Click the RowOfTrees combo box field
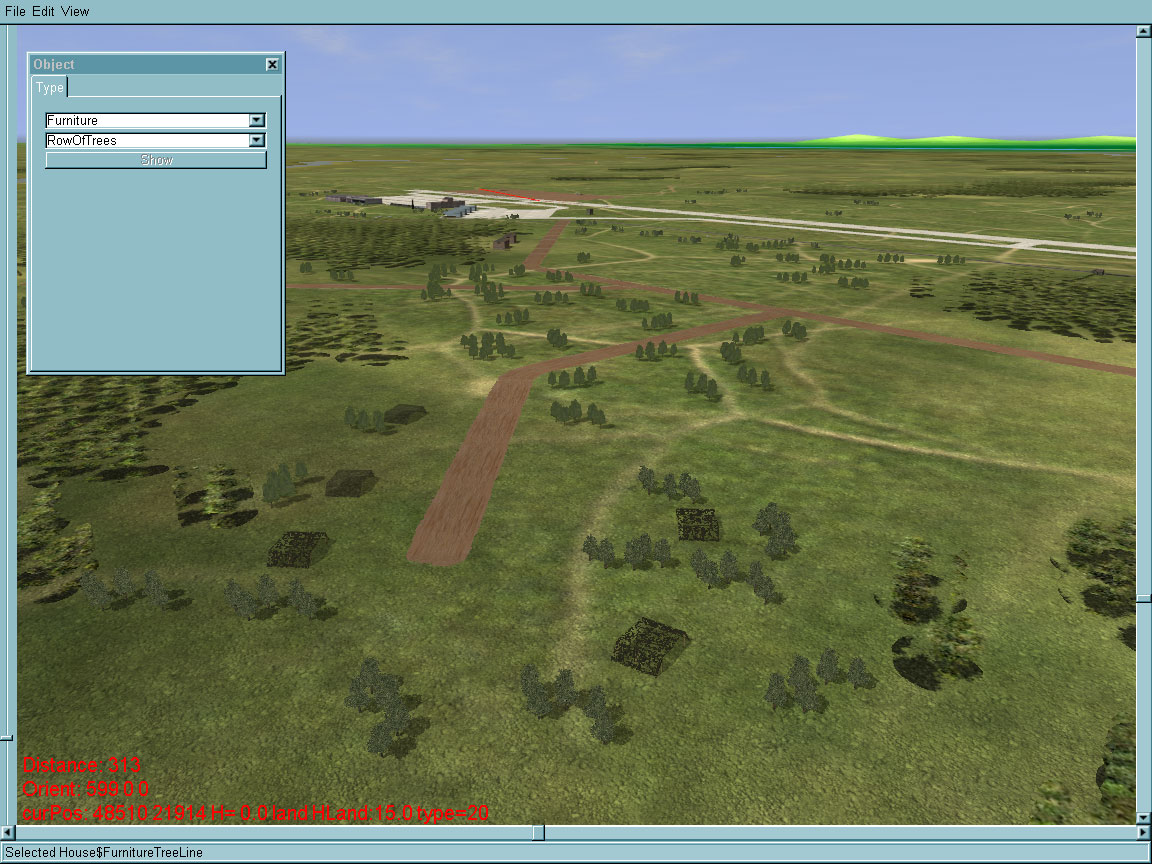This screenshot has height=864, width=1152. (x=146, y=140)
